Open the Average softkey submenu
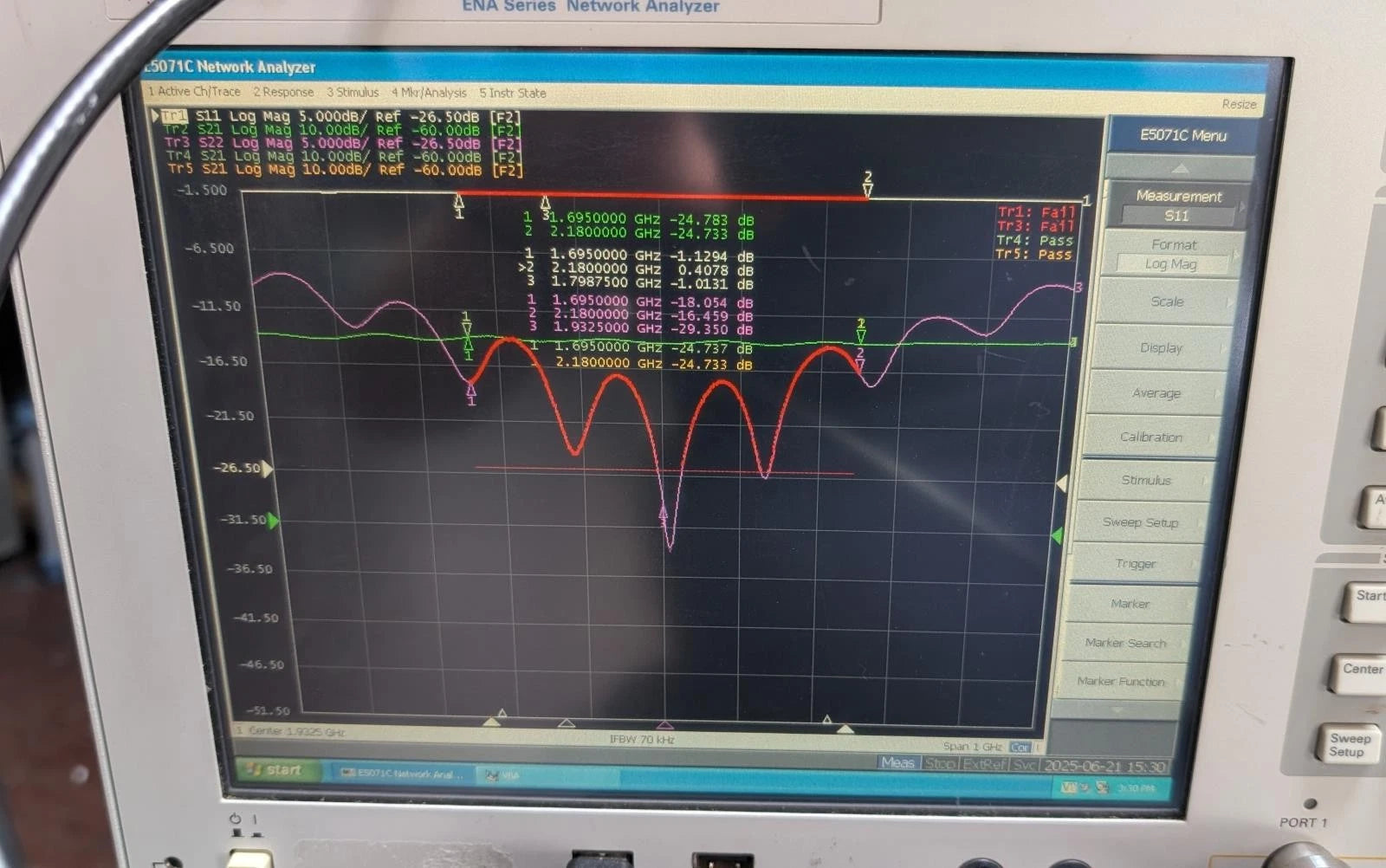The width and height of the screenshot is (1386, 868). click(x=1156, y=393)
